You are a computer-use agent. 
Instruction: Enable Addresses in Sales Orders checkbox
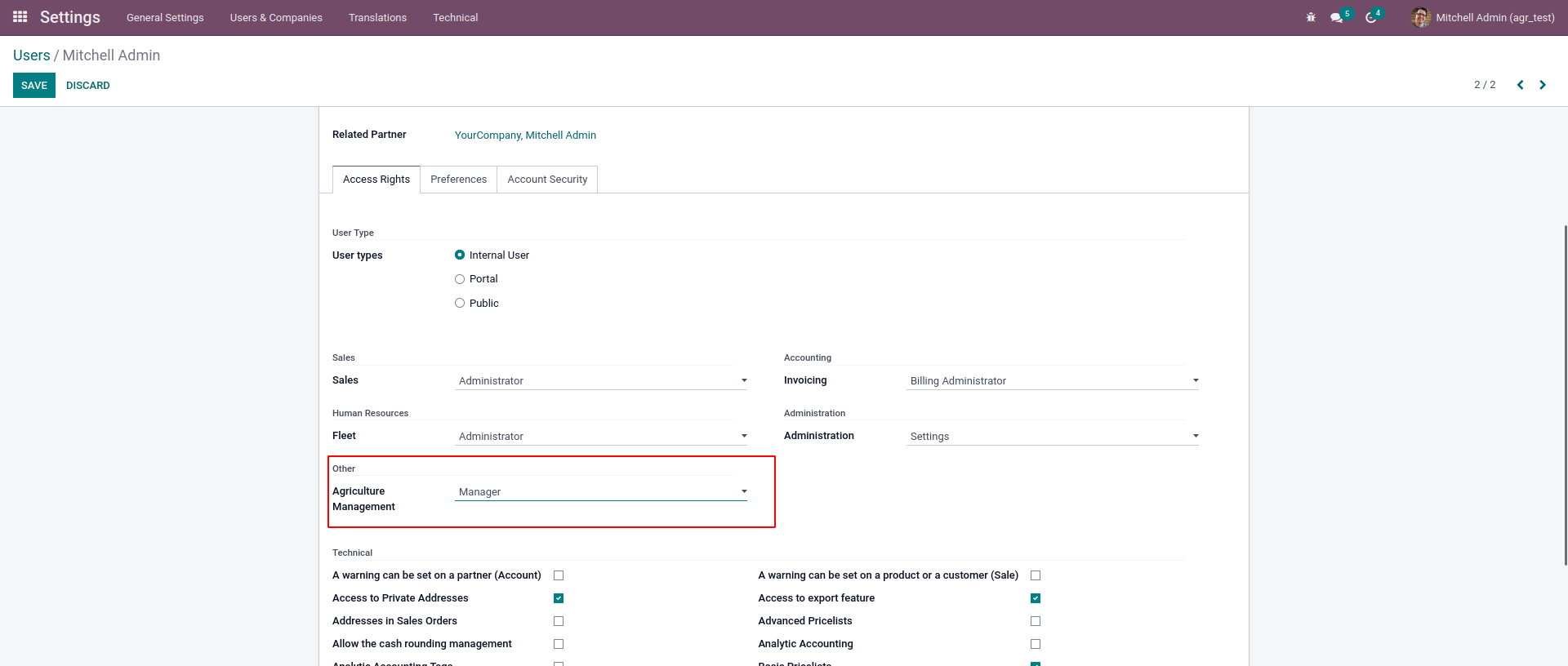[x=559, y=621]
